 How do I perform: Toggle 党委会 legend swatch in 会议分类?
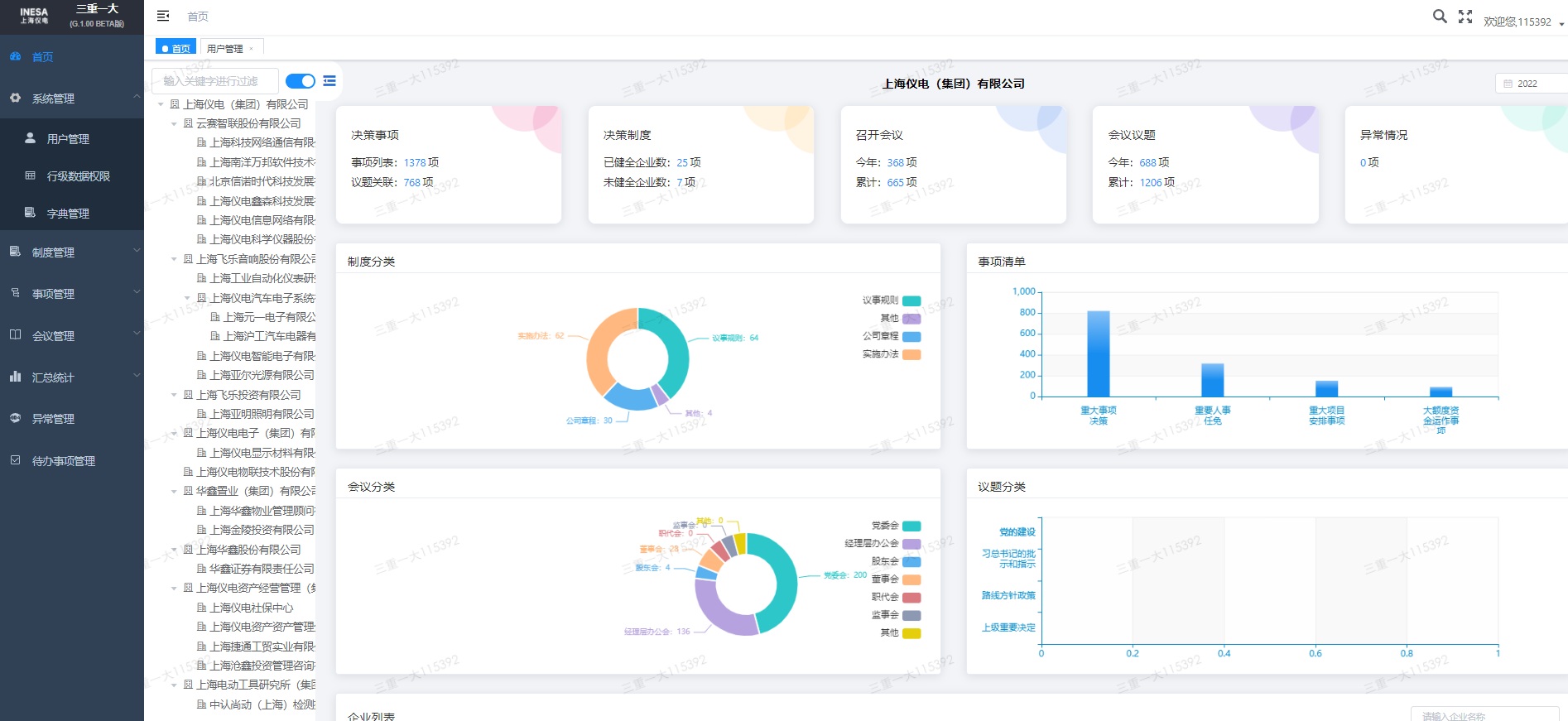(911, 526)
